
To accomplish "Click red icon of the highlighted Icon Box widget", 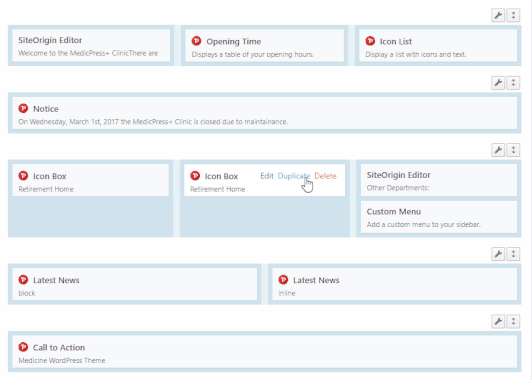I will (195, 175).
